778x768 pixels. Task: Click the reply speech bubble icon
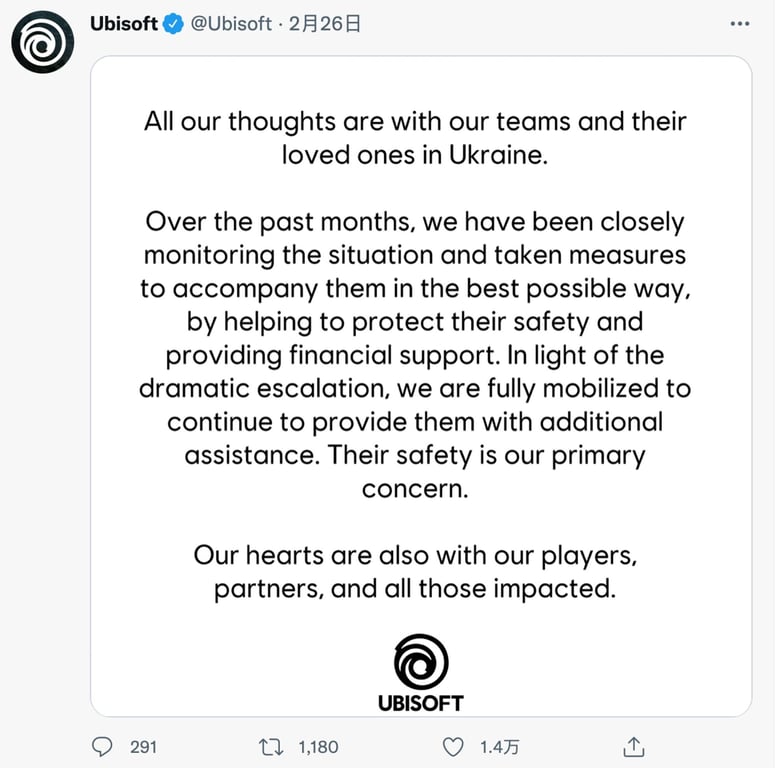[x=102, y=746]
